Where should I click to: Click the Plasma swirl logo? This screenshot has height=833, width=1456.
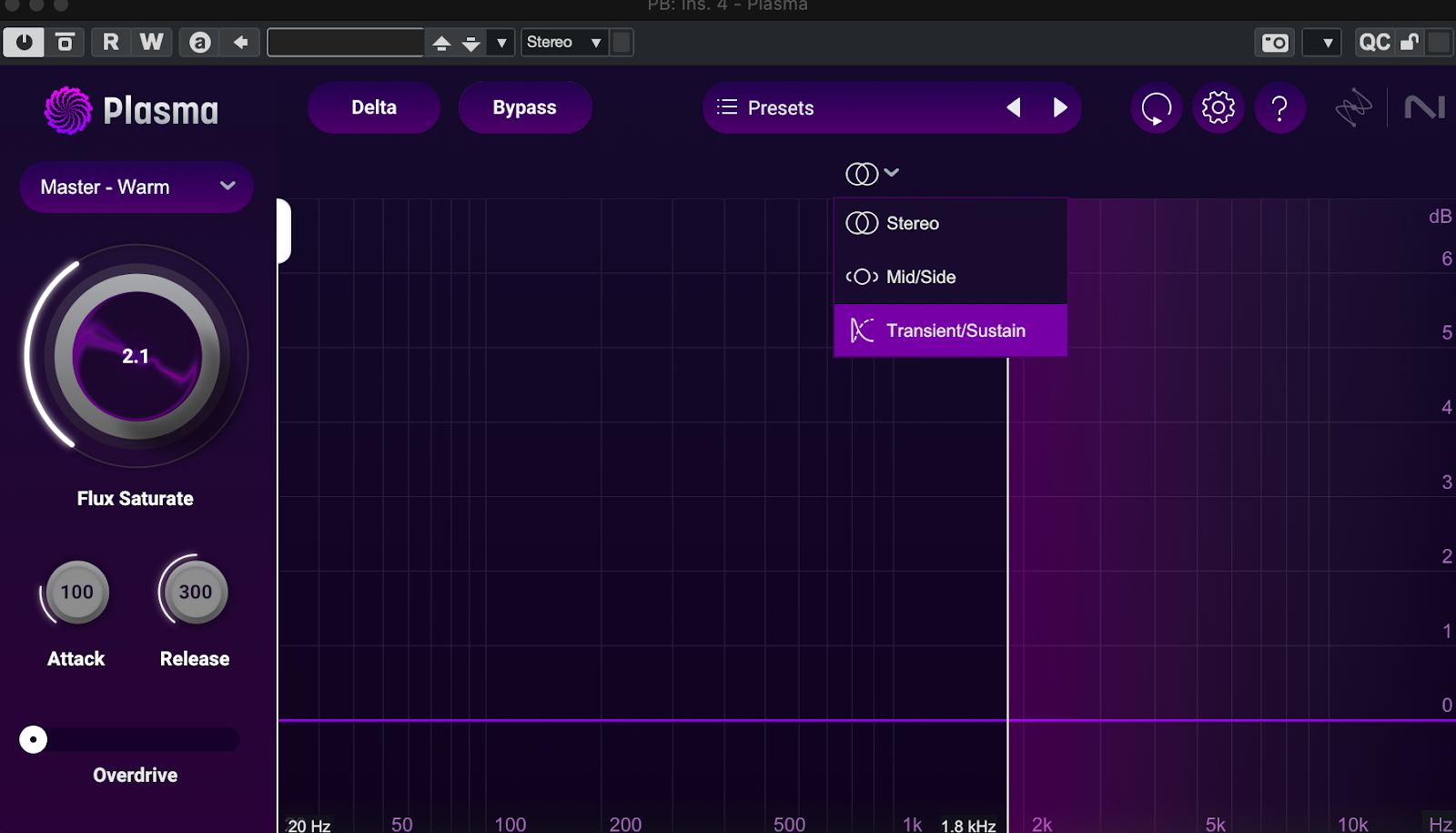[68, 110]
